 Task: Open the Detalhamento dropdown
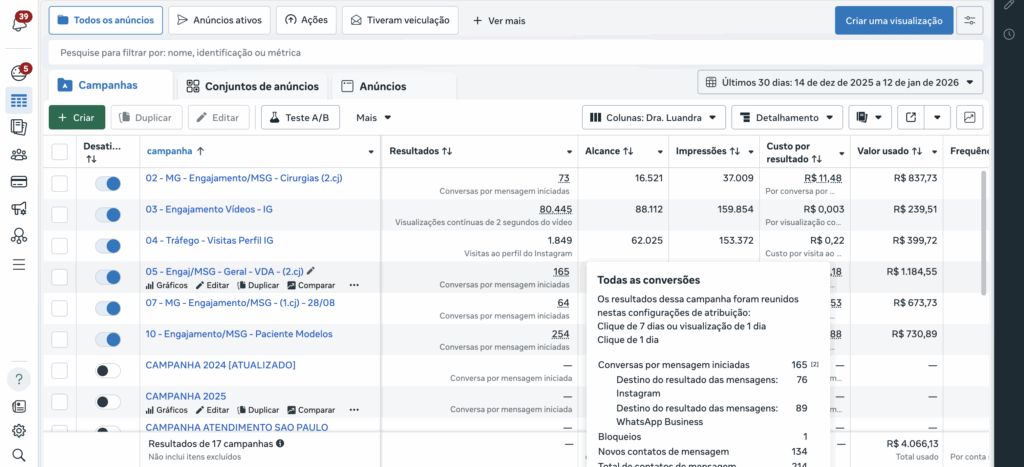[785, 118]
